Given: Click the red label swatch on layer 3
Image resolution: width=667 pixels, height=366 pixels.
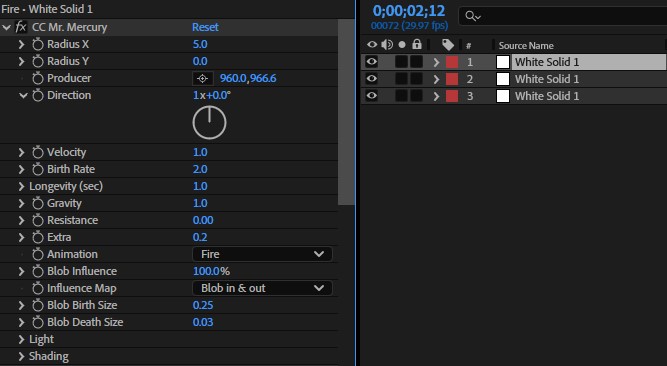Looking at the screenshot, I should tap(452, 96).
